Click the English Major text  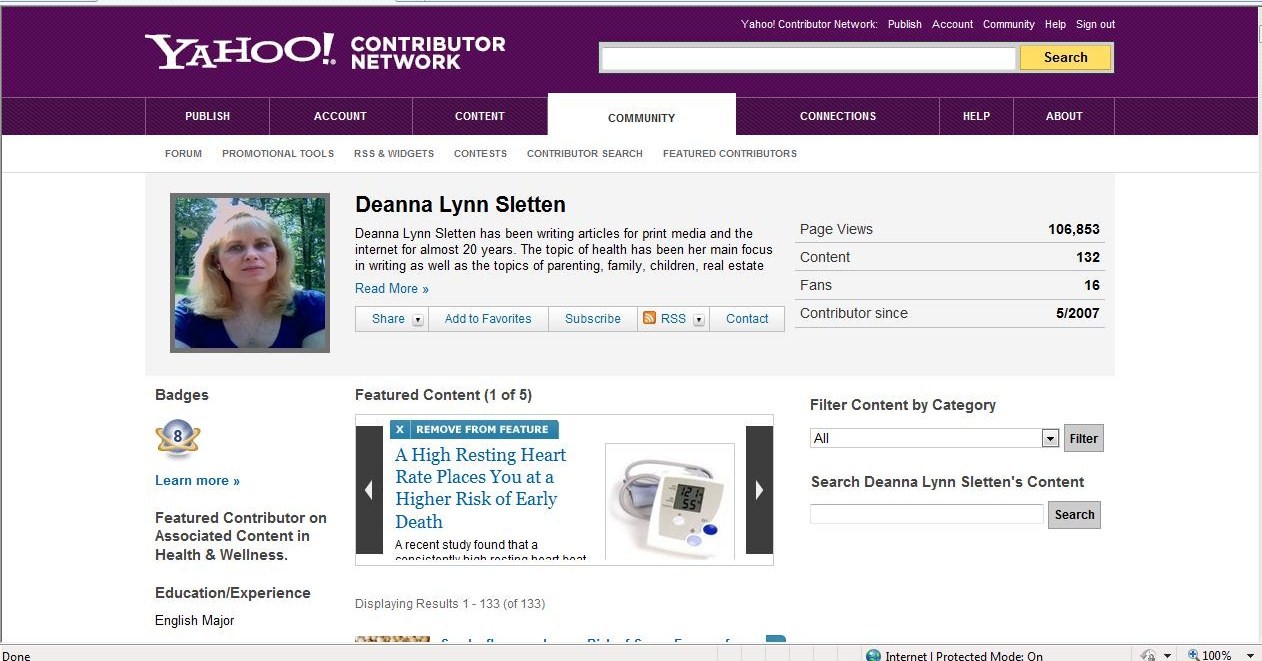[194, 621]
